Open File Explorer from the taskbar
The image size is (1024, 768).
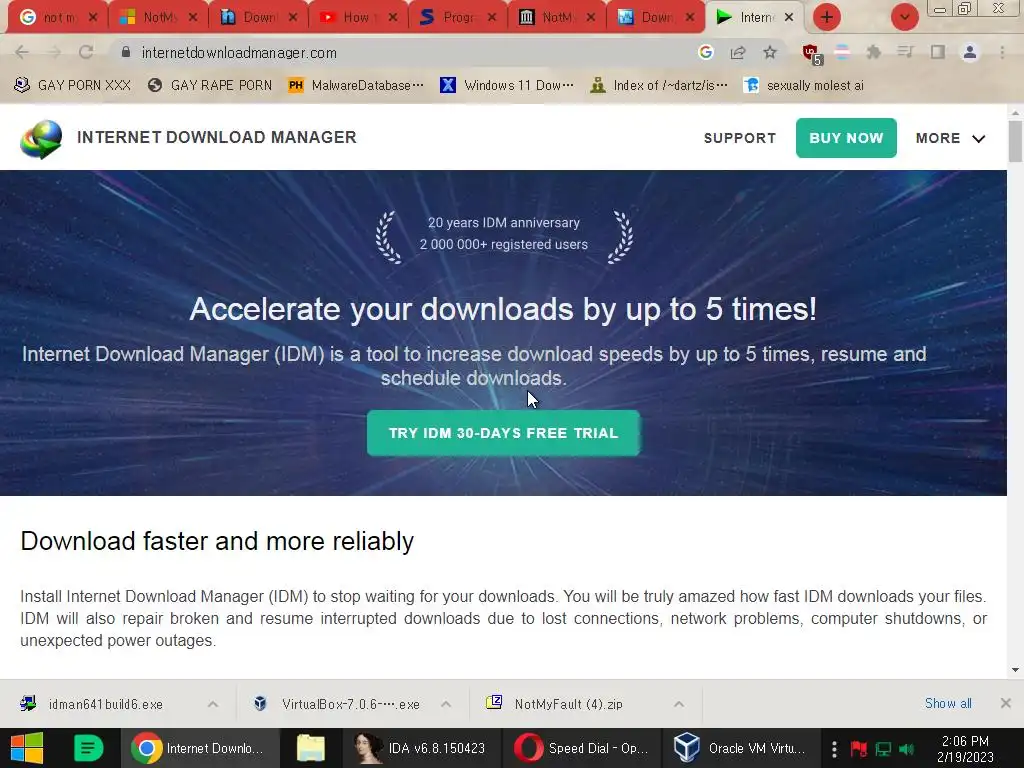[x=311, y=748]
